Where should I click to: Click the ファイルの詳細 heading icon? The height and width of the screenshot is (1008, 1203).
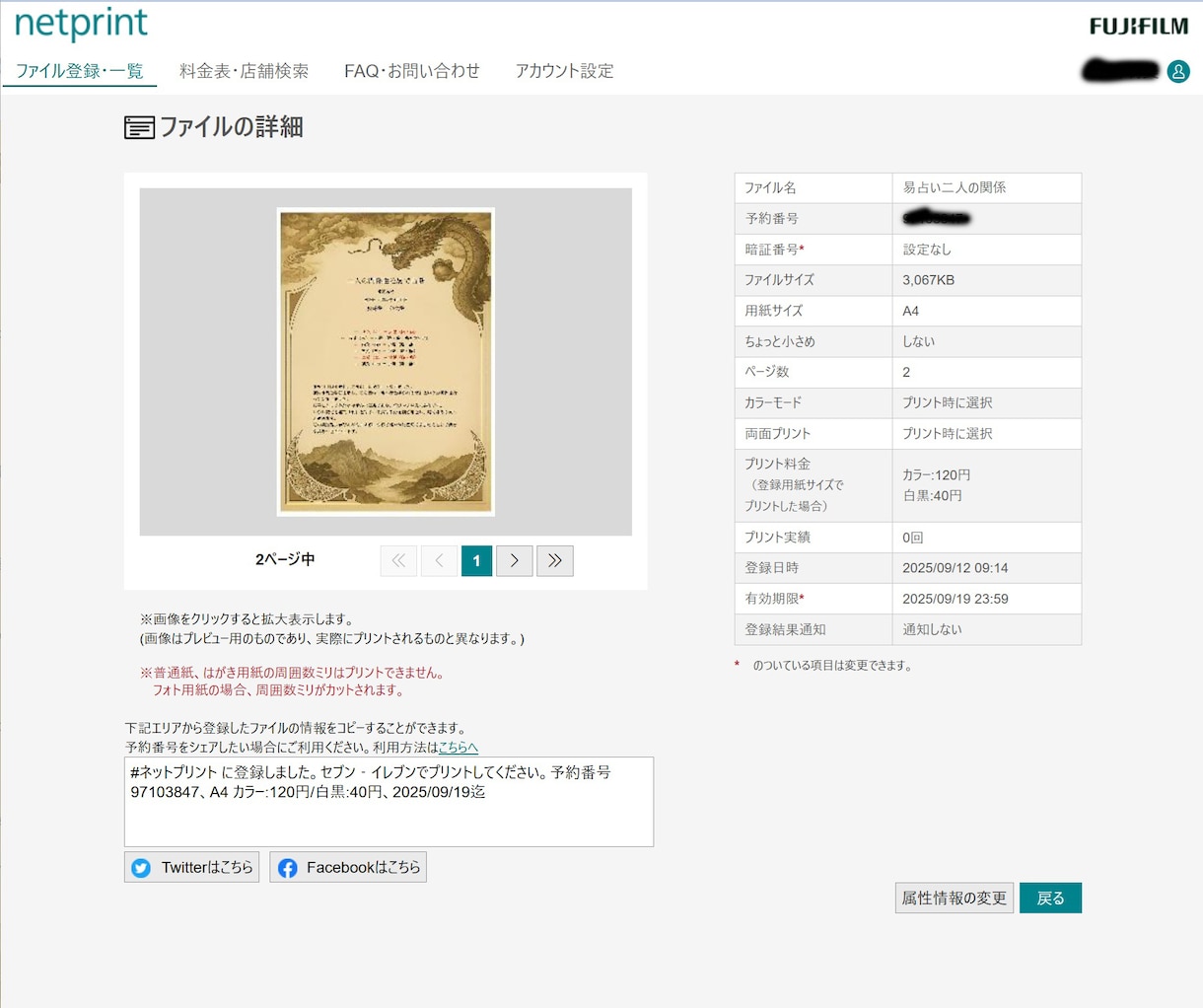click(139, 127)
